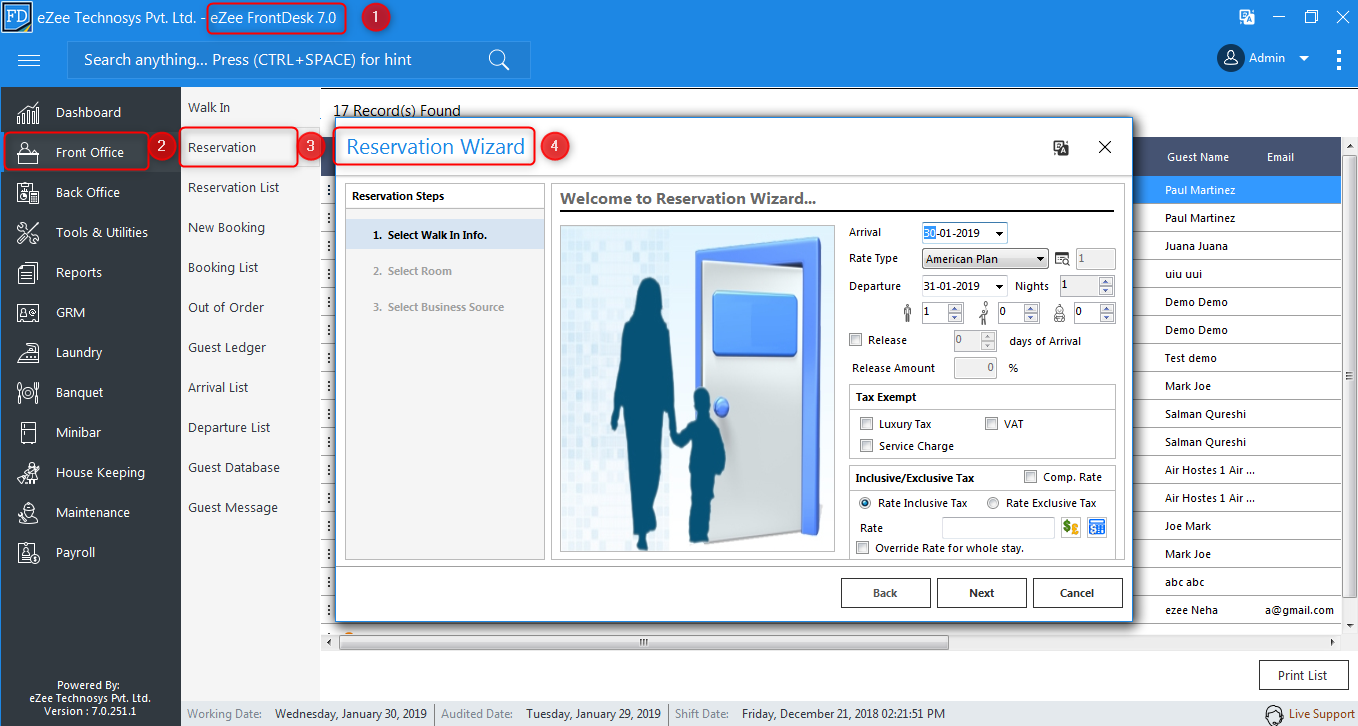Click the Cancel button in wizard
The image size is (1358, 726).
coord(1078,593)
